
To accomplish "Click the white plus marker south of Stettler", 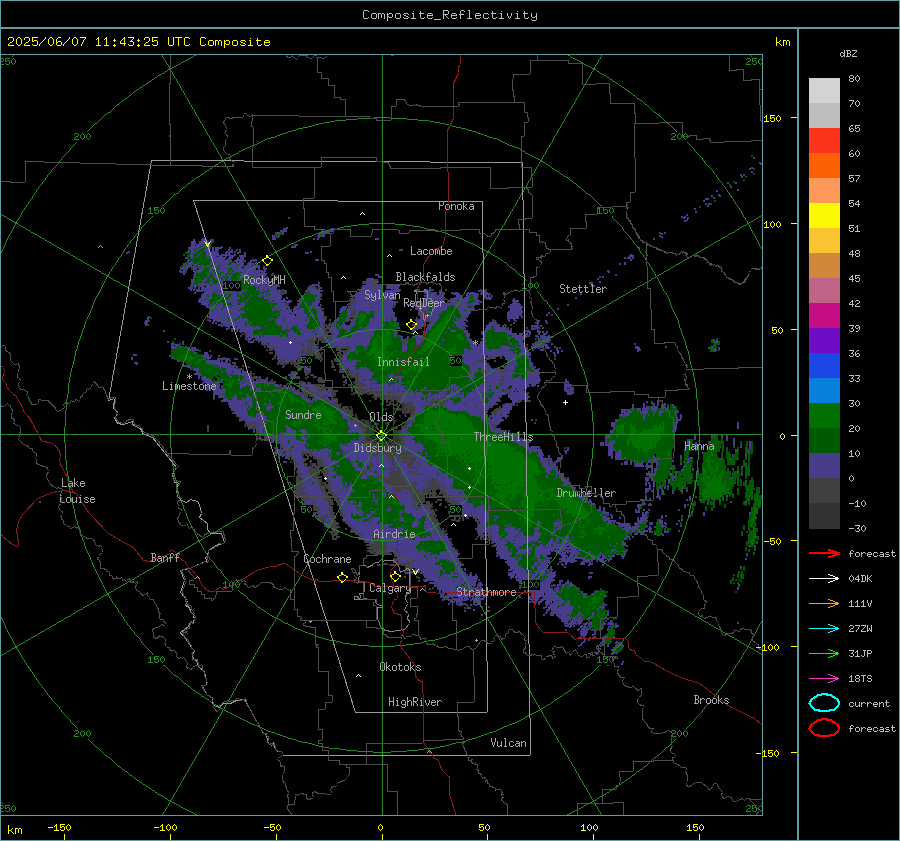I will click(565, 402).
